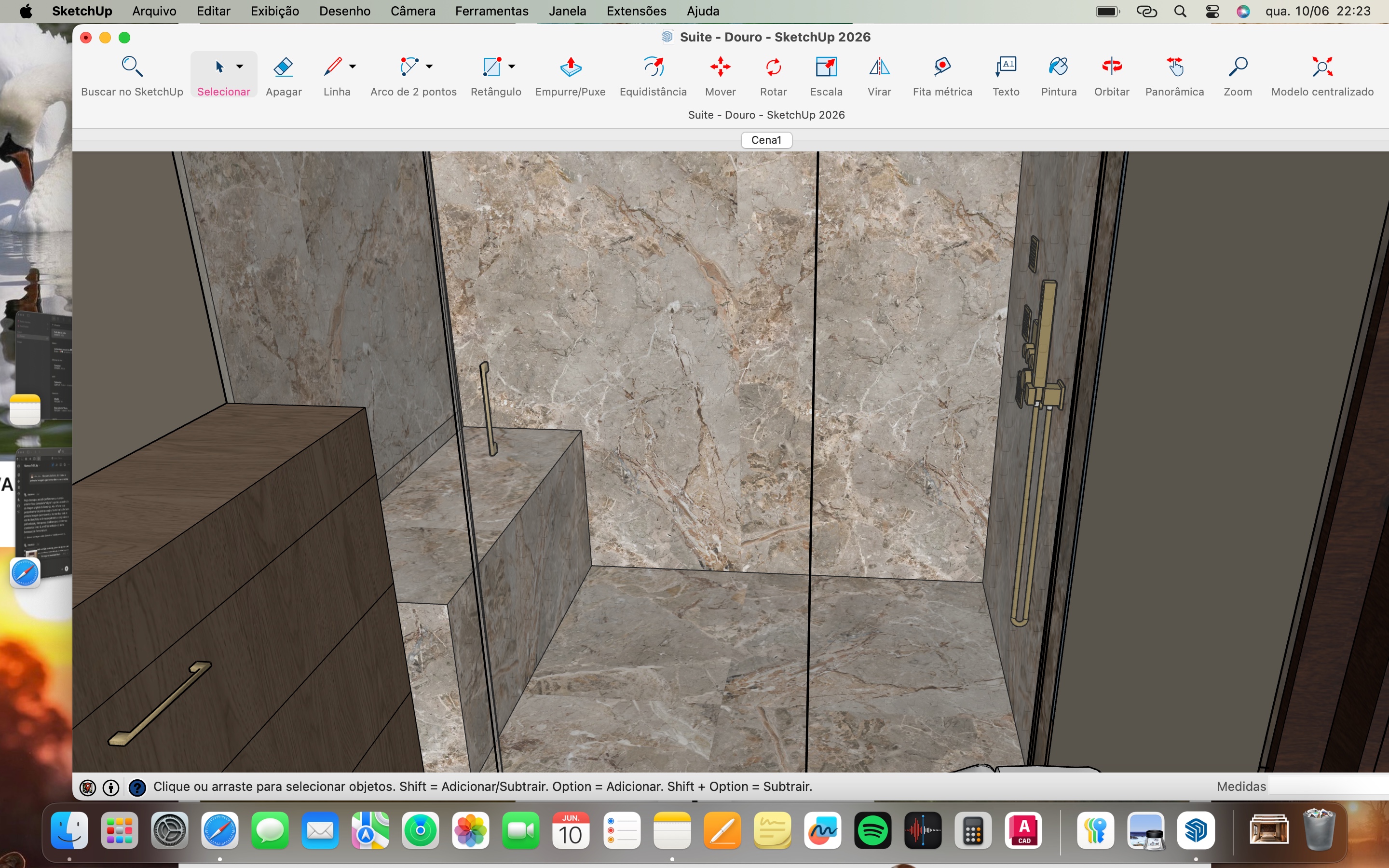The width and height of the screenshot is (1389, 868).
Task: Select the Apagar eraser tool
Action: (x=284, y=76)
